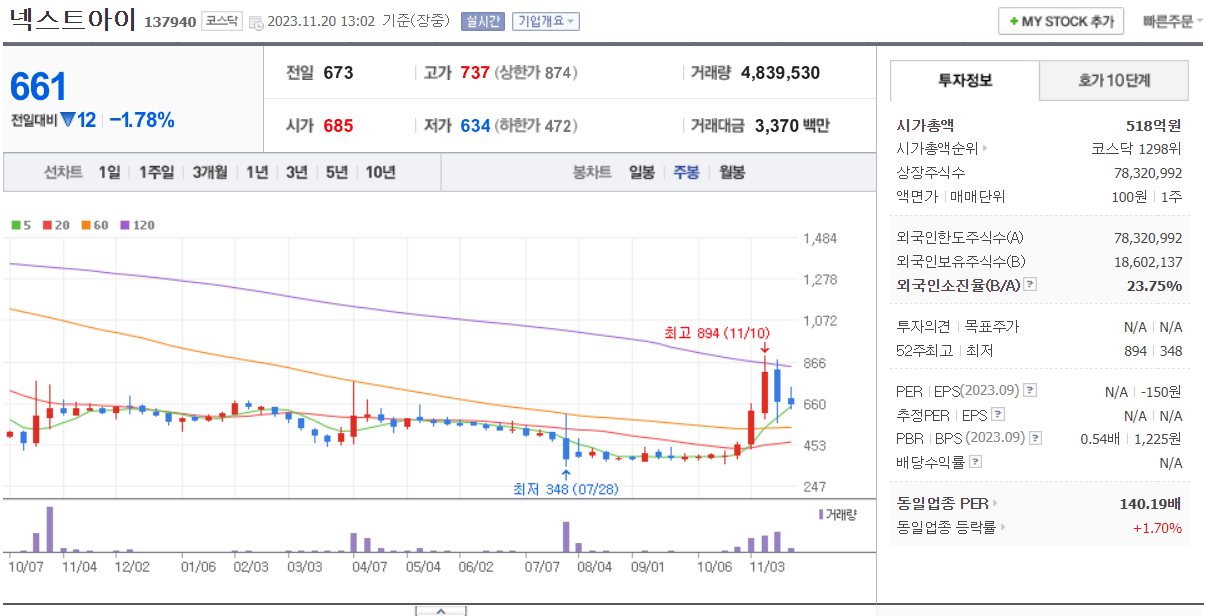This screenshot has height=616, width=1209.
Task: Select the 3년 line chart period
Action: [296, 172]
